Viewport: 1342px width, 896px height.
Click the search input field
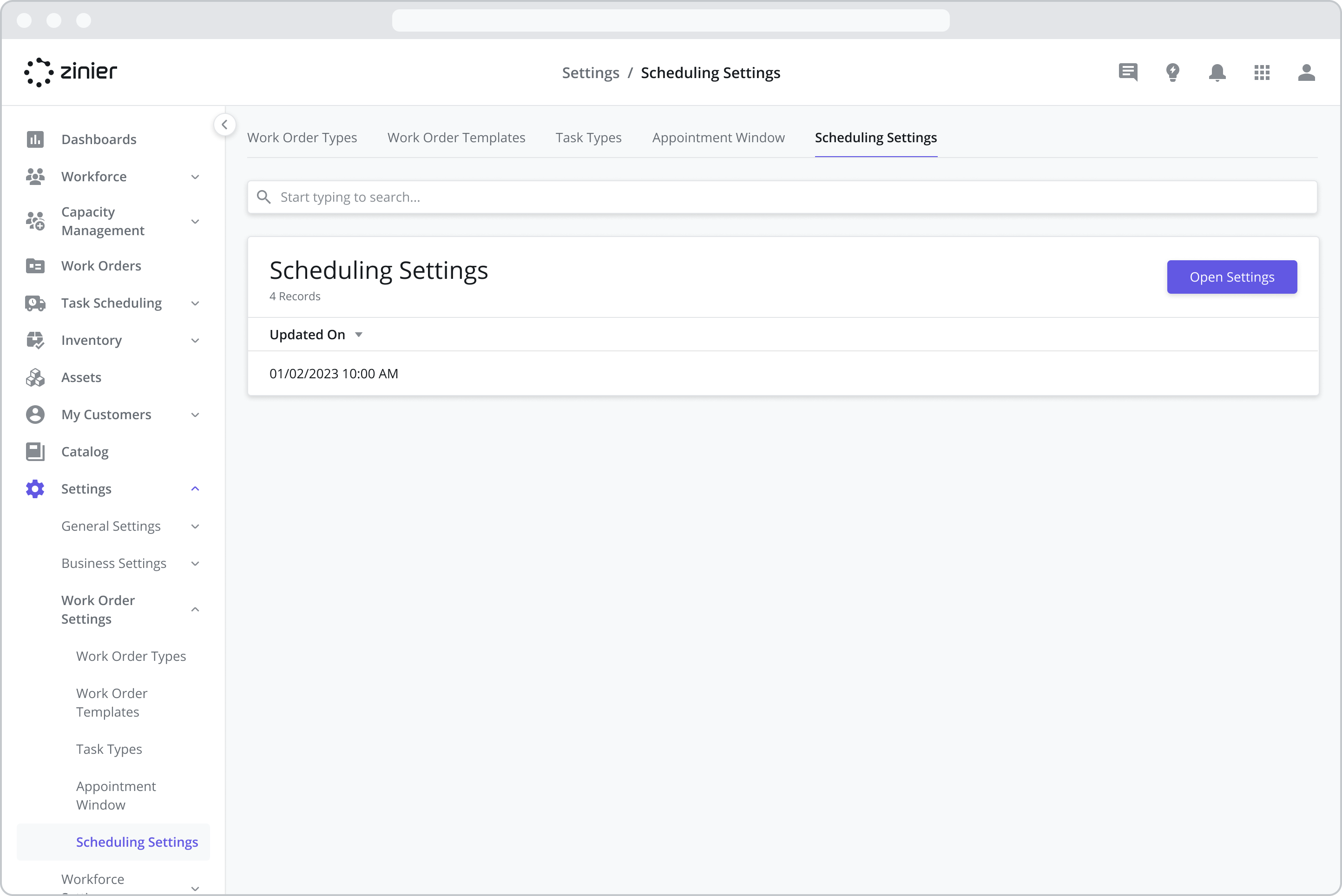[782, 197]
